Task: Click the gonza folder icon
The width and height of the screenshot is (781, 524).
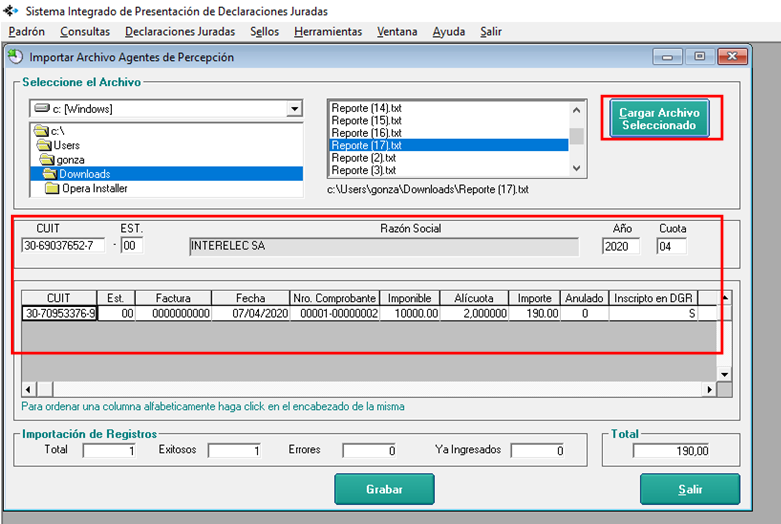Action: 46,160
